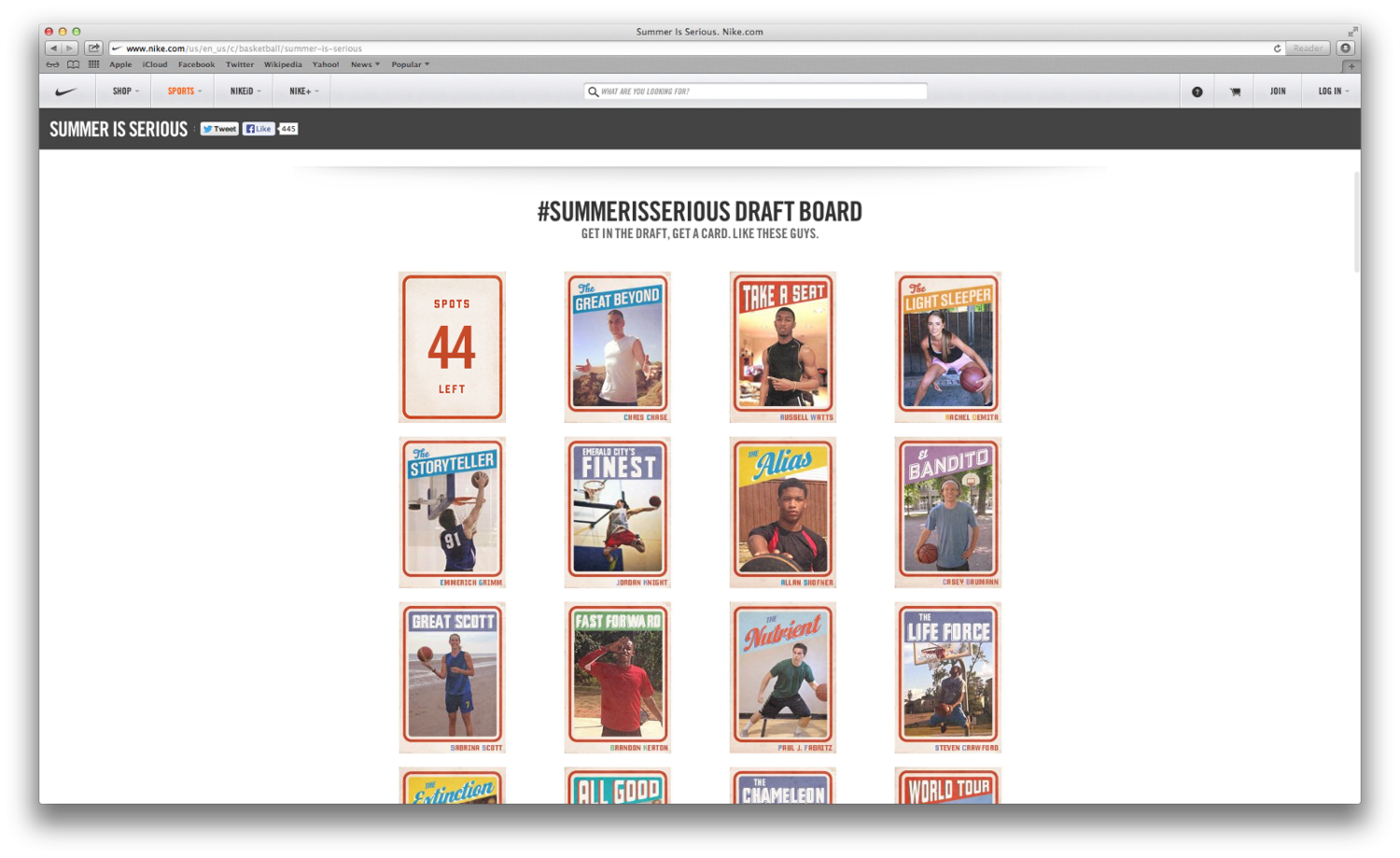Open the Safari Downloads button
This screenshot has height=858, width=1400.
click(1345, 49)
